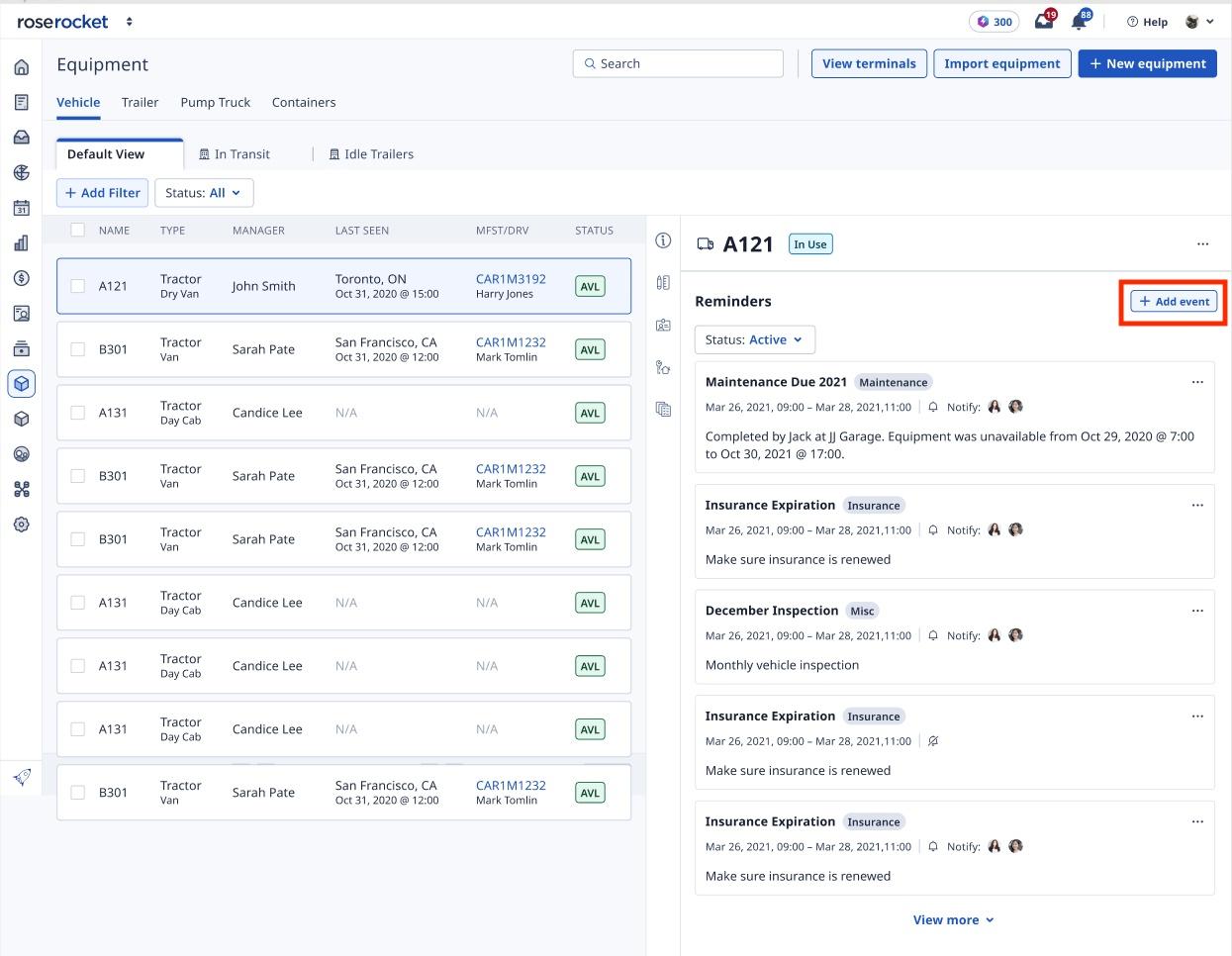1232x956 pixels.
Task: Click the New equipment button
Action: 1147,63
